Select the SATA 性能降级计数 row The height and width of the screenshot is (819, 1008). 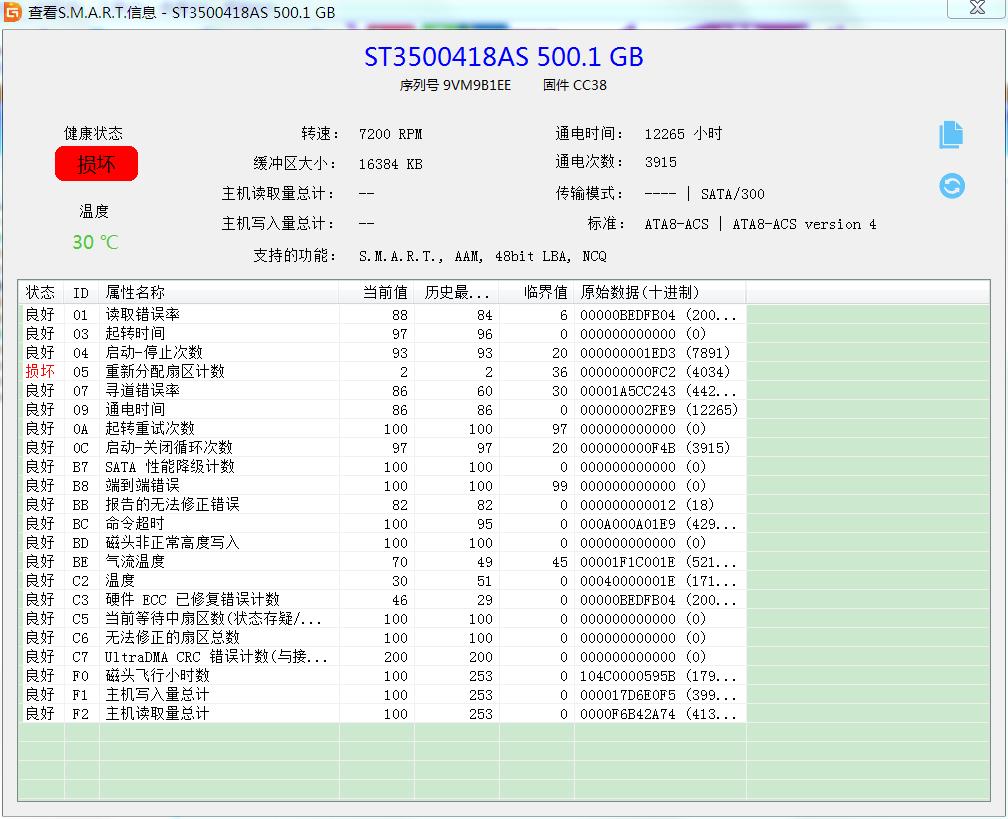[382, 467]
